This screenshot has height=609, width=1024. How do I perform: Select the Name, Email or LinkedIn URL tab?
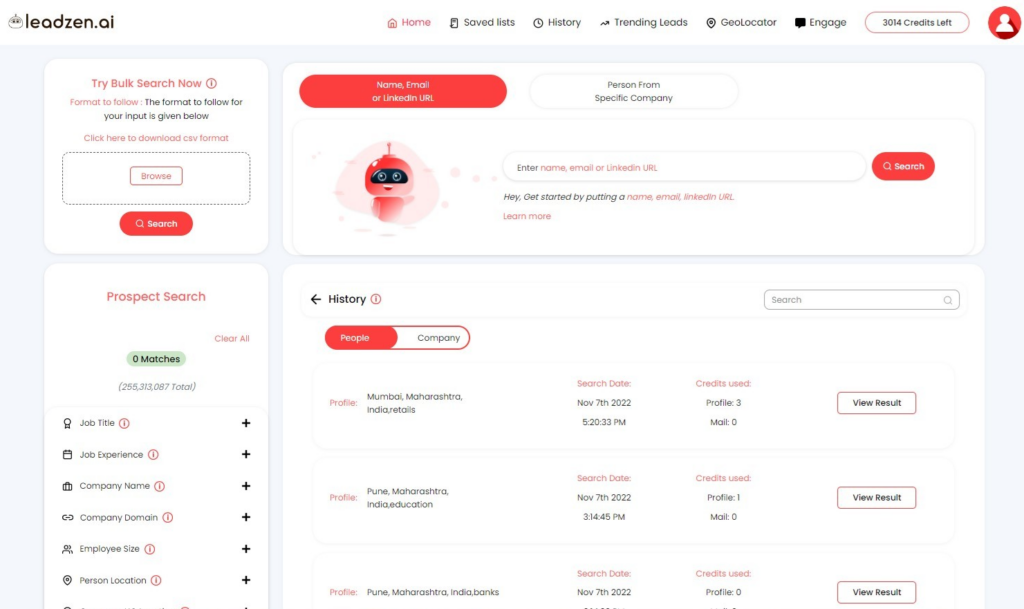tap(402, 90)
